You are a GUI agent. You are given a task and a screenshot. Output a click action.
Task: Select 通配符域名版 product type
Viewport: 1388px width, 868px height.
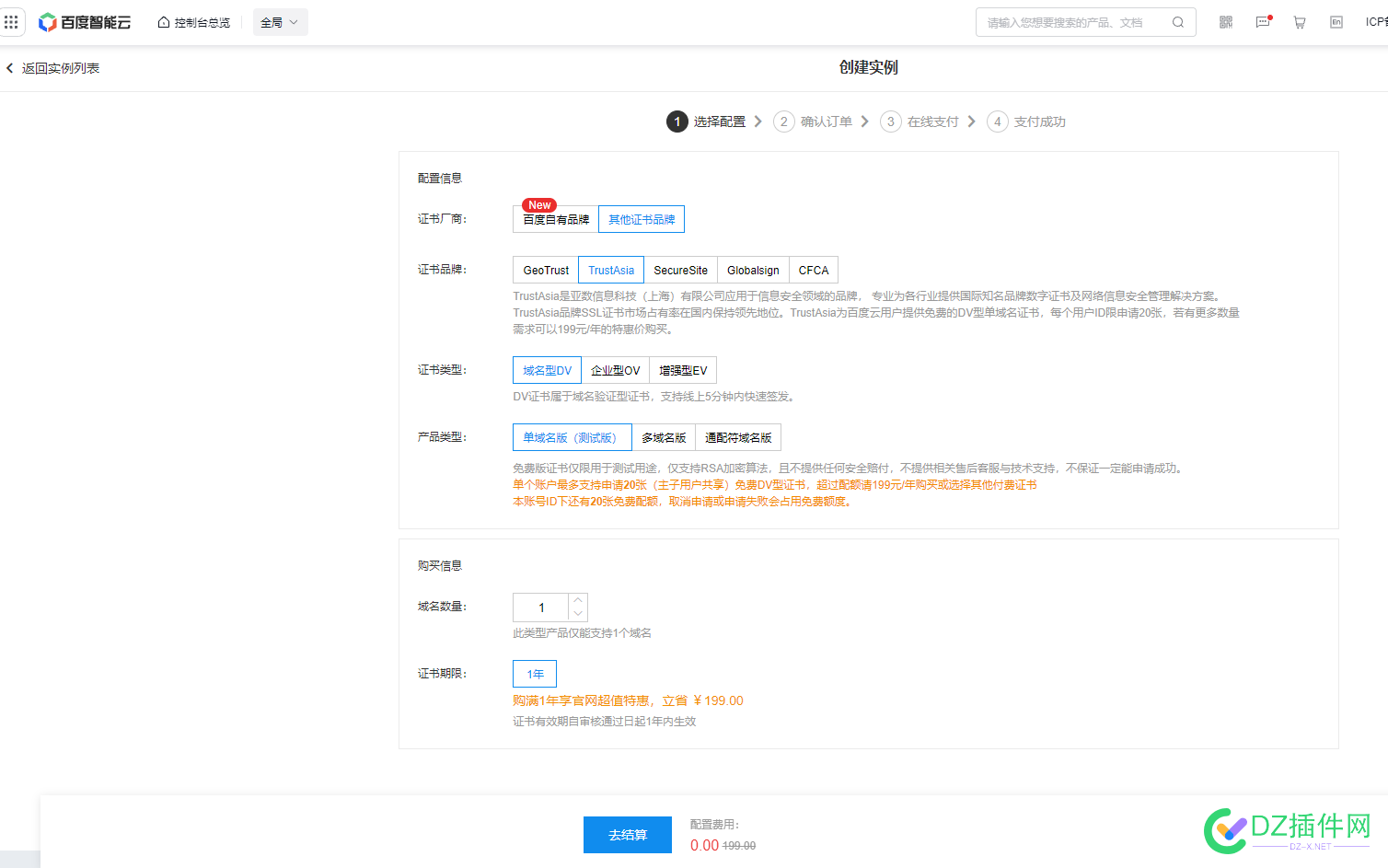pyautogui.click(x=738, y=437)
